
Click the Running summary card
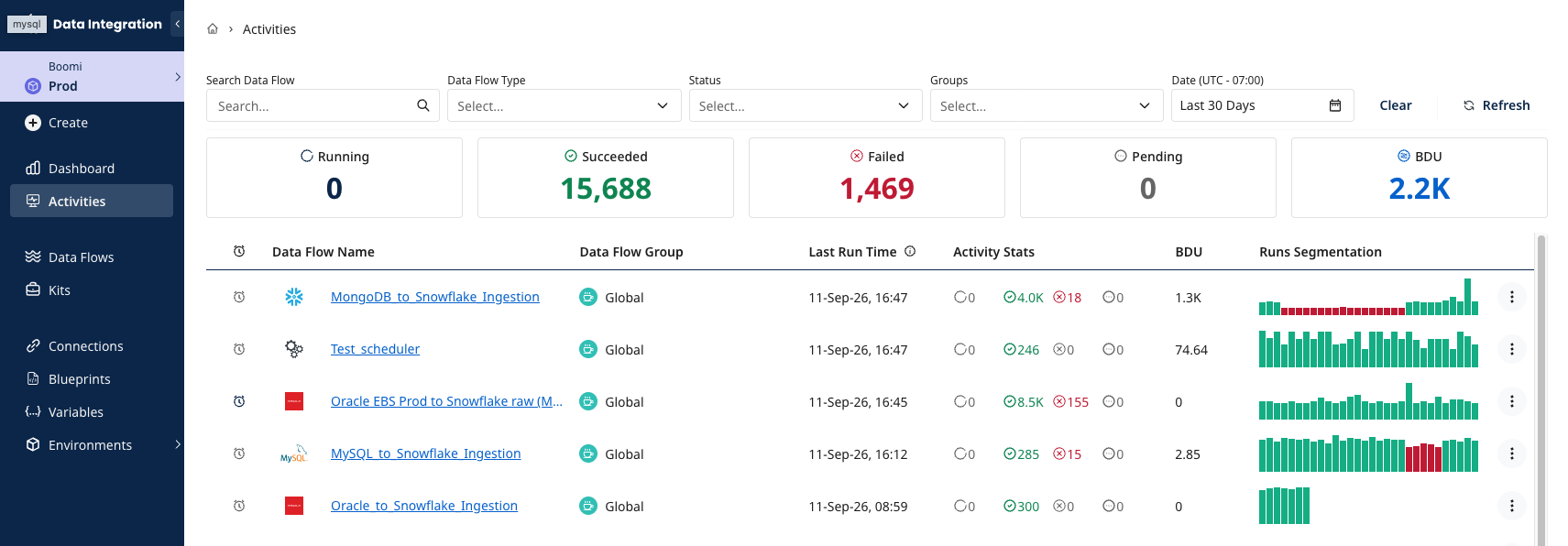point(334,178)
